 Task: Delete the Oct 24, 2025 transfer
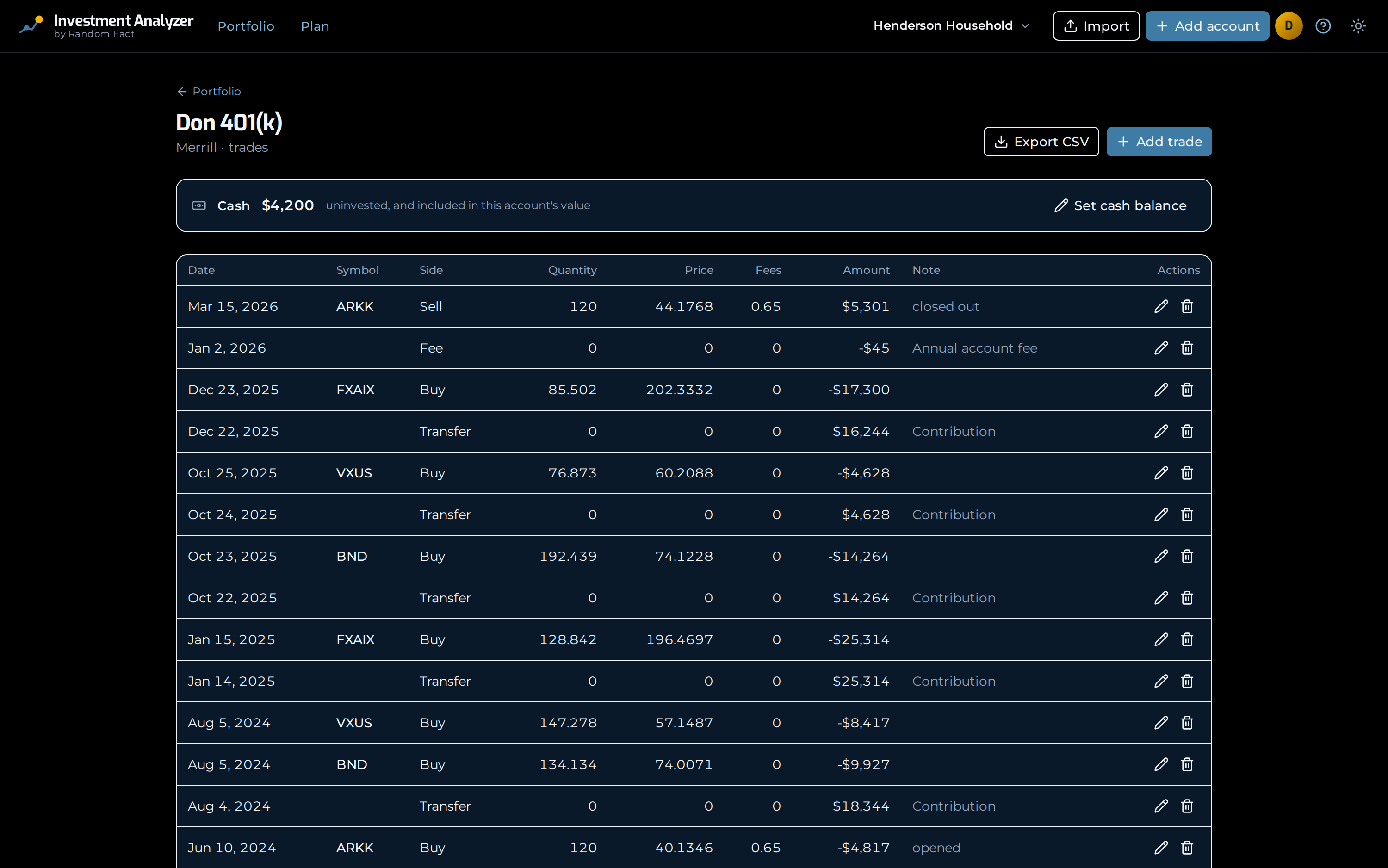[x=1187, y=515]
